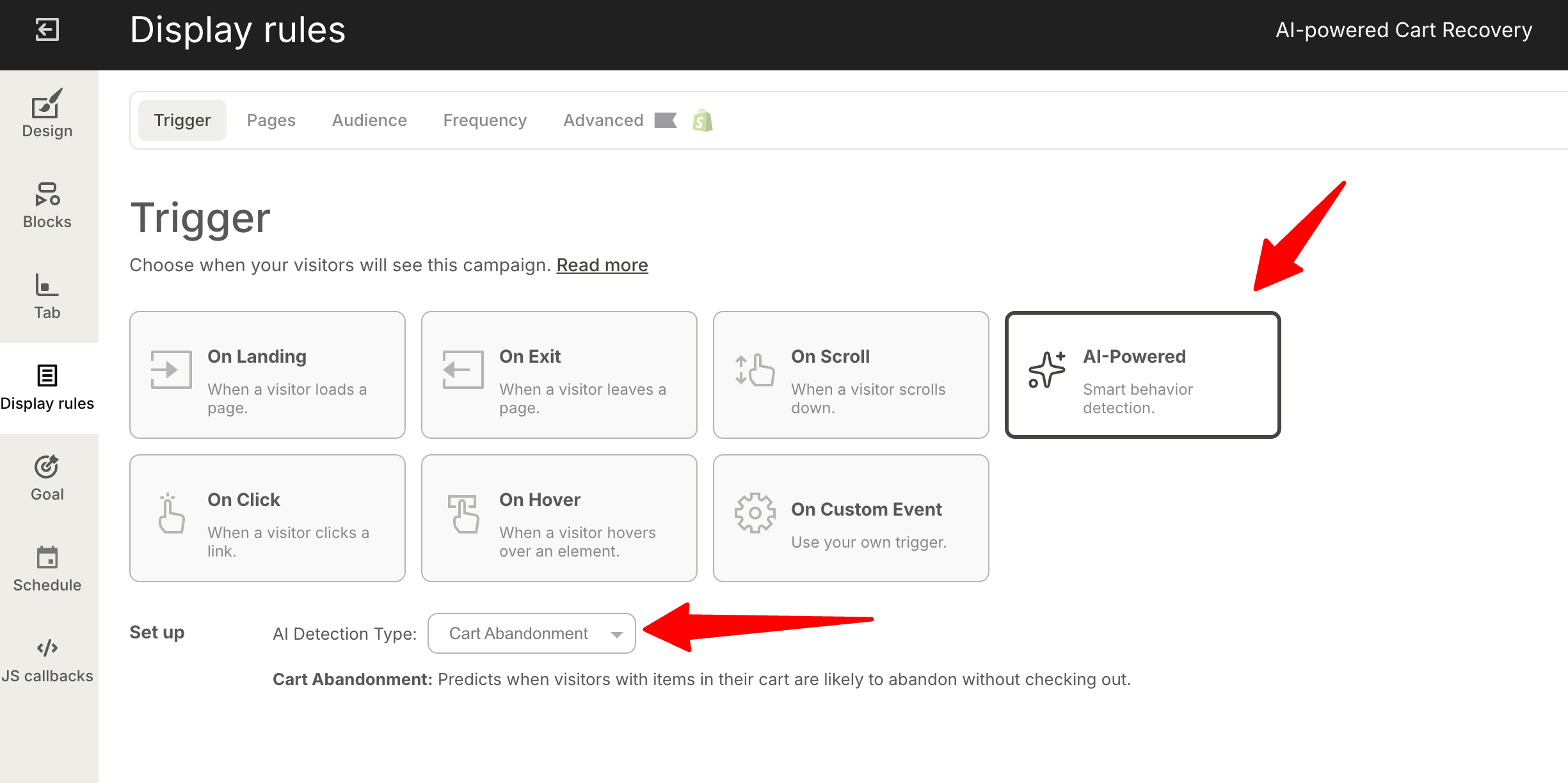Screen dimensions: 1568x783
Task: Click the Cart Abandonment dropdown arrow
Action: pyautogui.click(x=616, y=634)
